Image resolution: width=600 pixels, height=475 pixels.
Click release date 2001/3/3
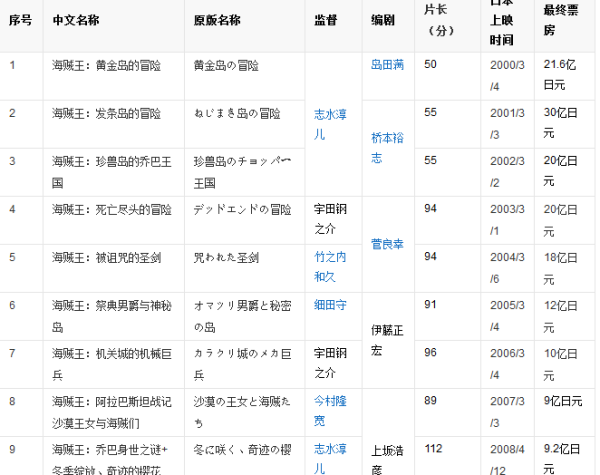tap(507, 124)
